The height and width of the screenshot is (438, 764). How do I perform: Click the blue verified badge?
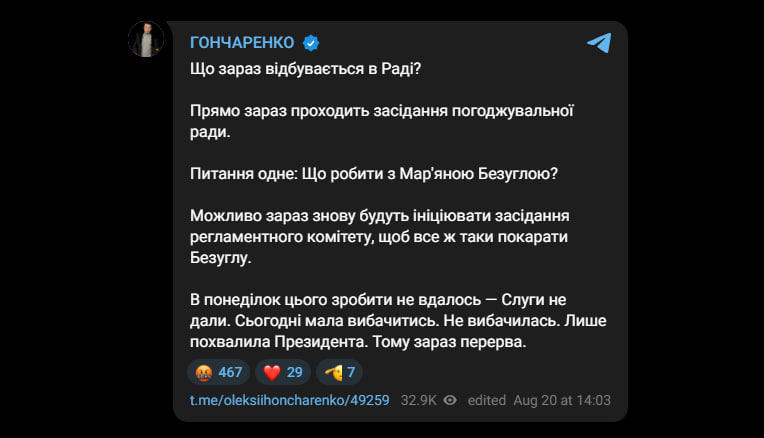tap(311, 42)
